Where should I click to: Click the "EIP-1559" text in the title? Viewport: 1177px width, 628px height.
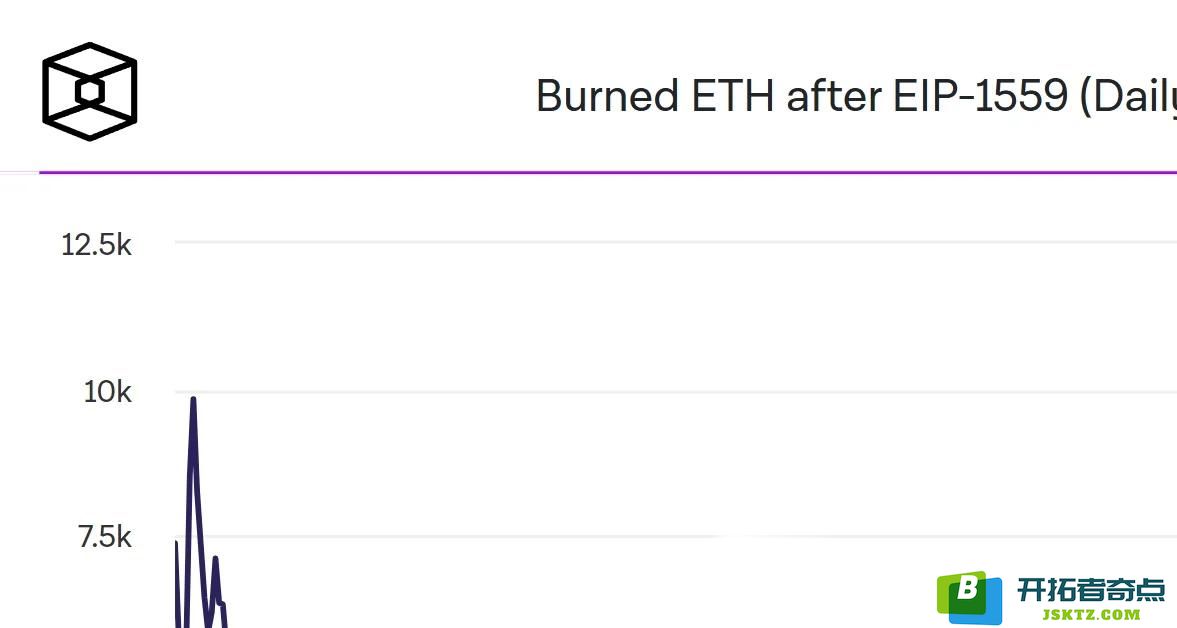[980, 96]
